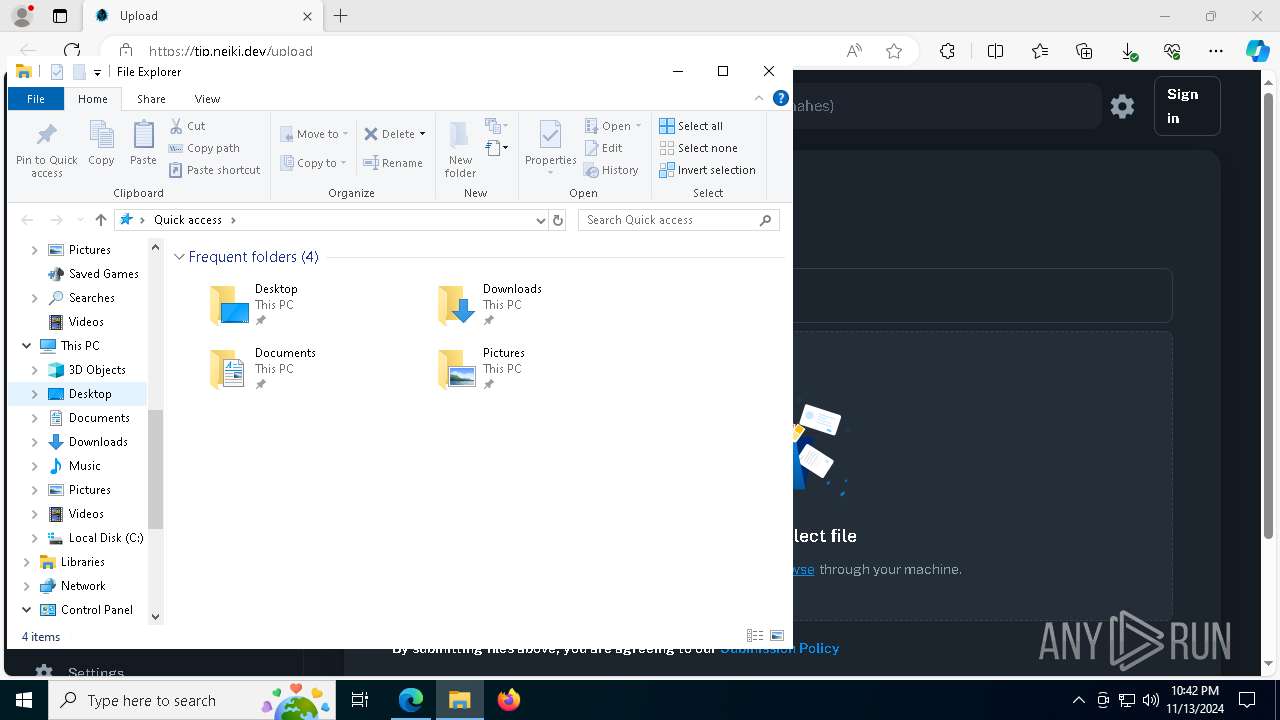
Task: Switch to the Home ribbon tab
Action: [x=93, y=99]
